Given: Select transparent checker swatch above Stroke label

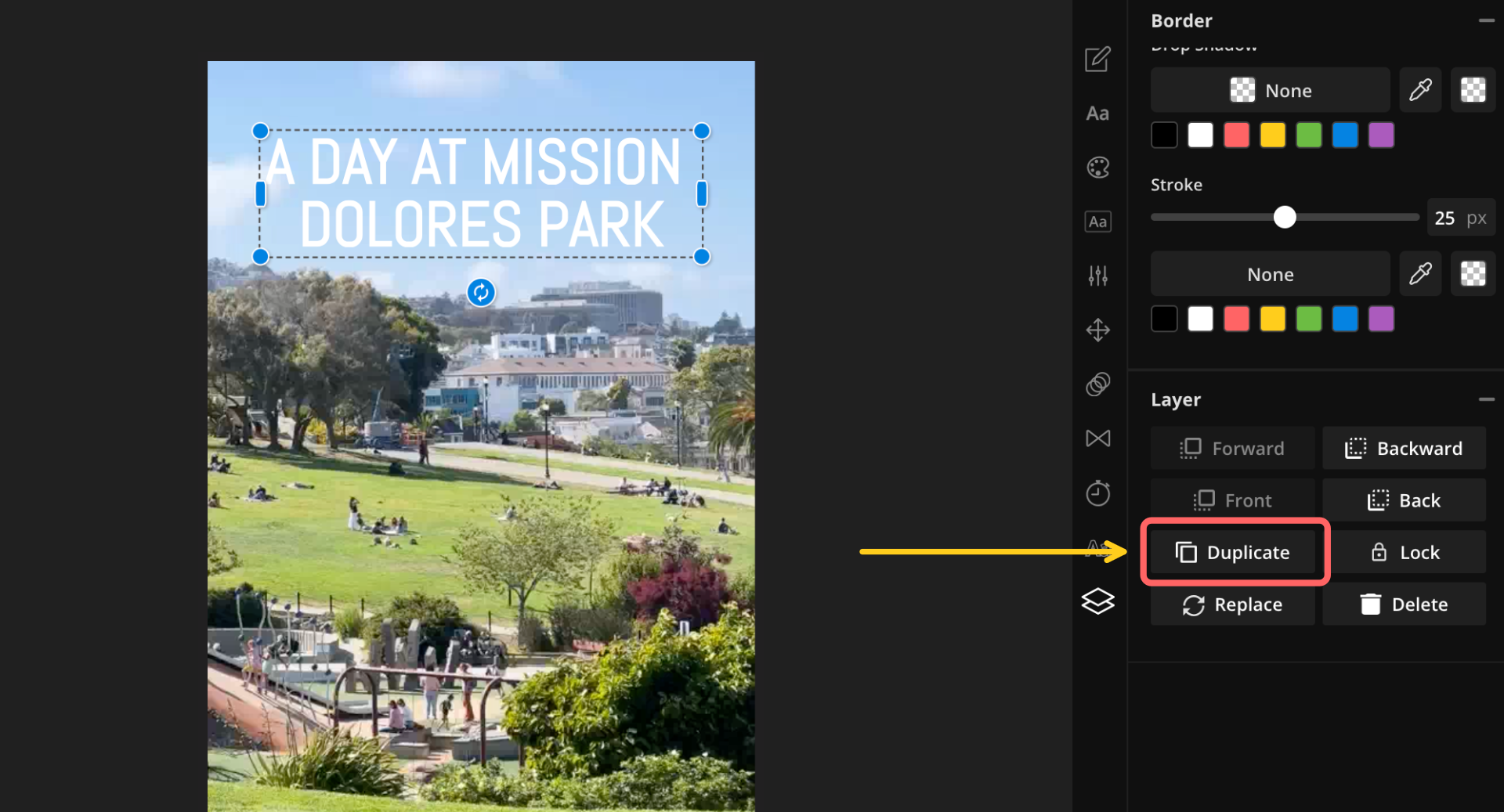Looking at the screenshot, I should pyautogui.click(x=1473, y=90).
